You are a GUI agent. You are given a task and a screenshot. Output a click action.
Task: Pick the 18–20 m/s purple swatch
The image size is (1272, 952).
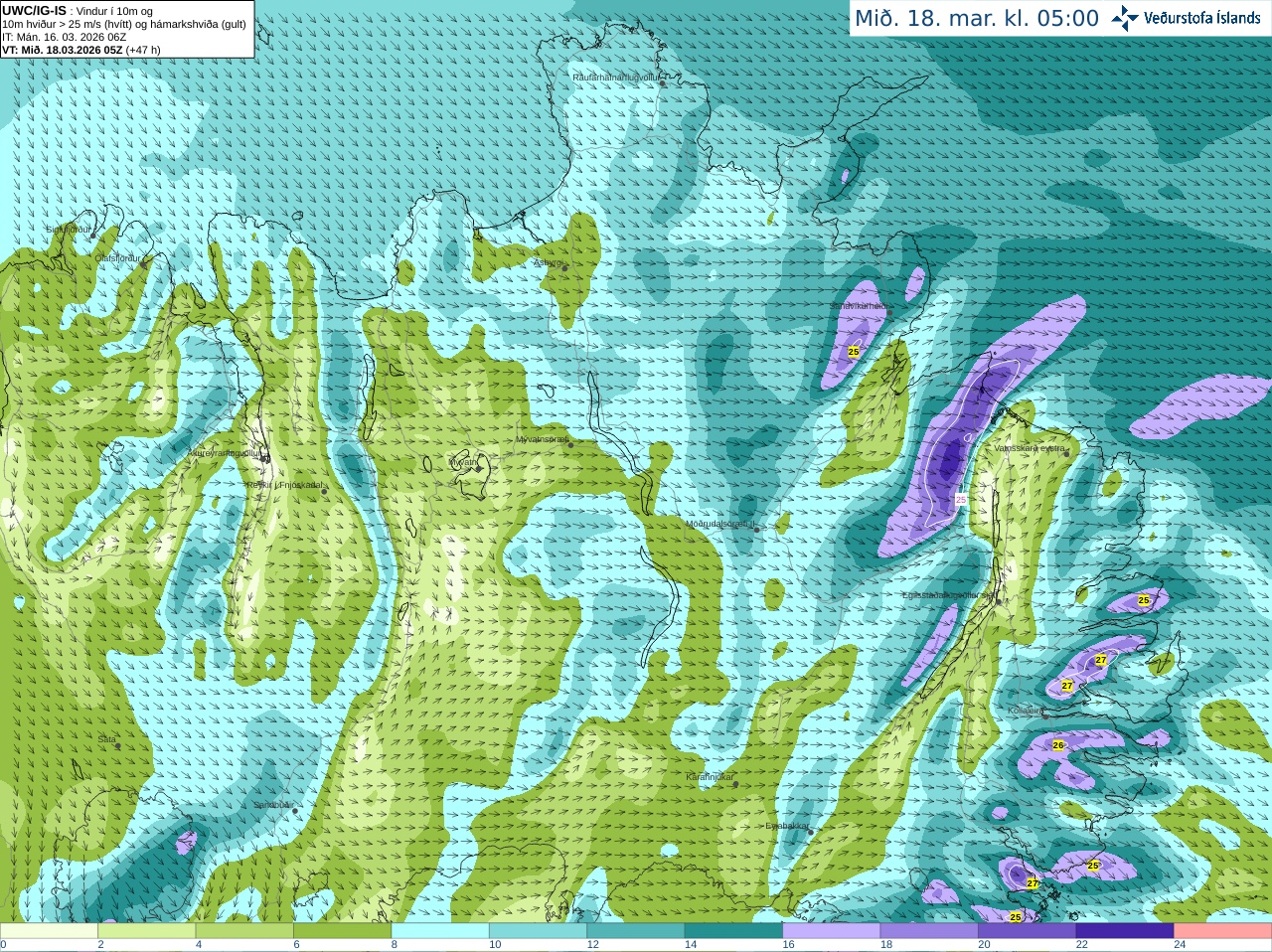pyautogui.click(x=929, y=931)
